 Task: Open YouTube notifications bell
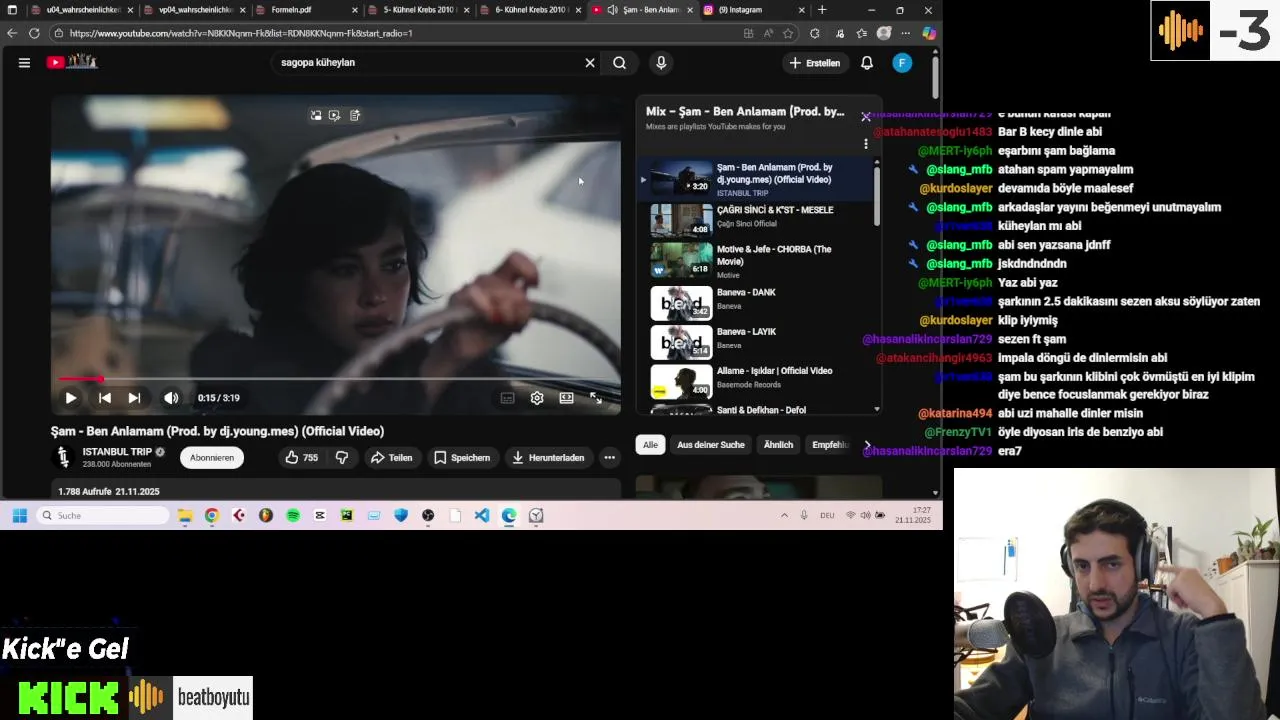point(867,63)
